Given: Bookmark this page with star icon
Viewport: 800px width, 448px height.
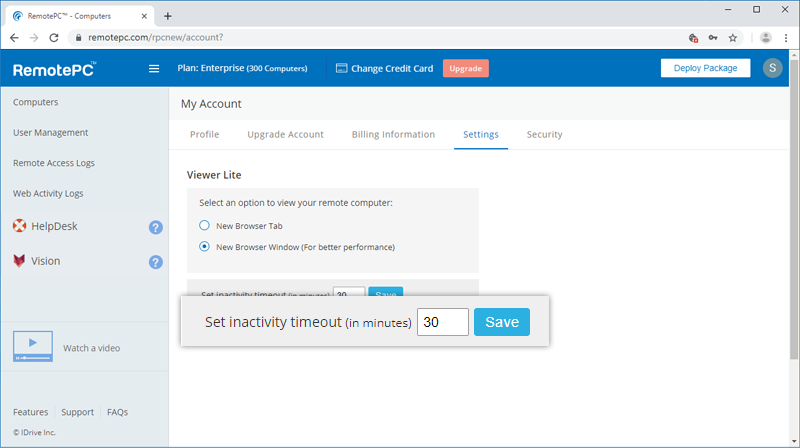Looking at the screenshot, I should tap(733, 38).
